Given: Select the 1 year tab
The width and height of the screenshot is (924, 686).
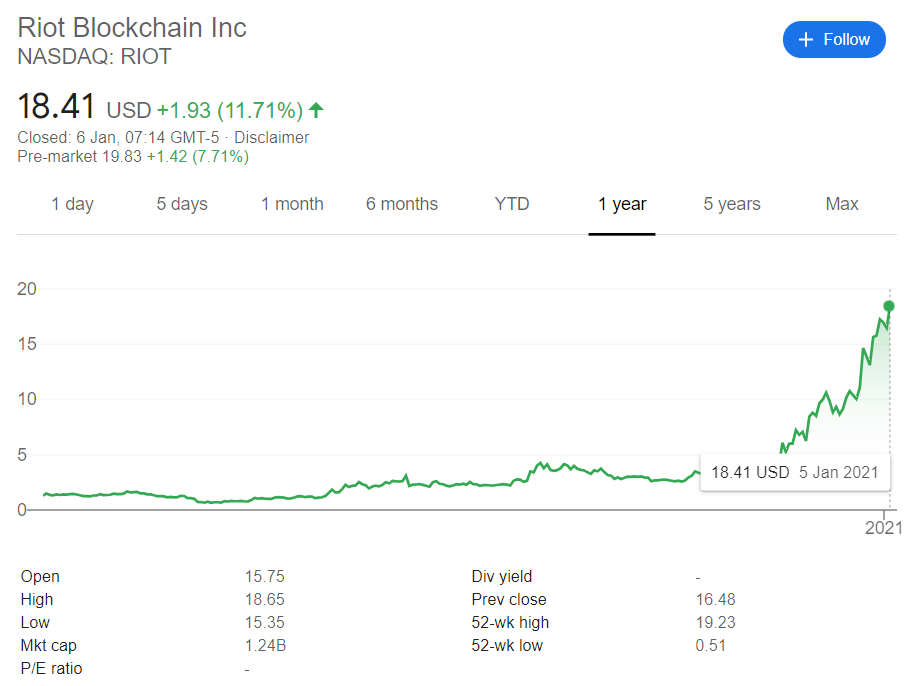Looking at the screenshot, I should click(622, 204).
